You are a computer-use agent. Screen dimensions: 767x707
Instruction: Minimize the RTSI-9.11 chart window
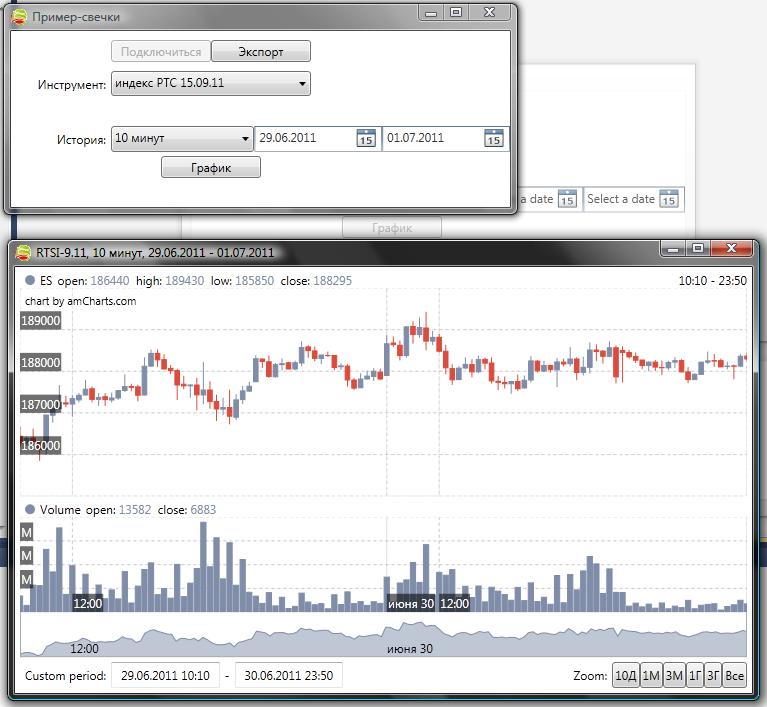click(673, 249)
